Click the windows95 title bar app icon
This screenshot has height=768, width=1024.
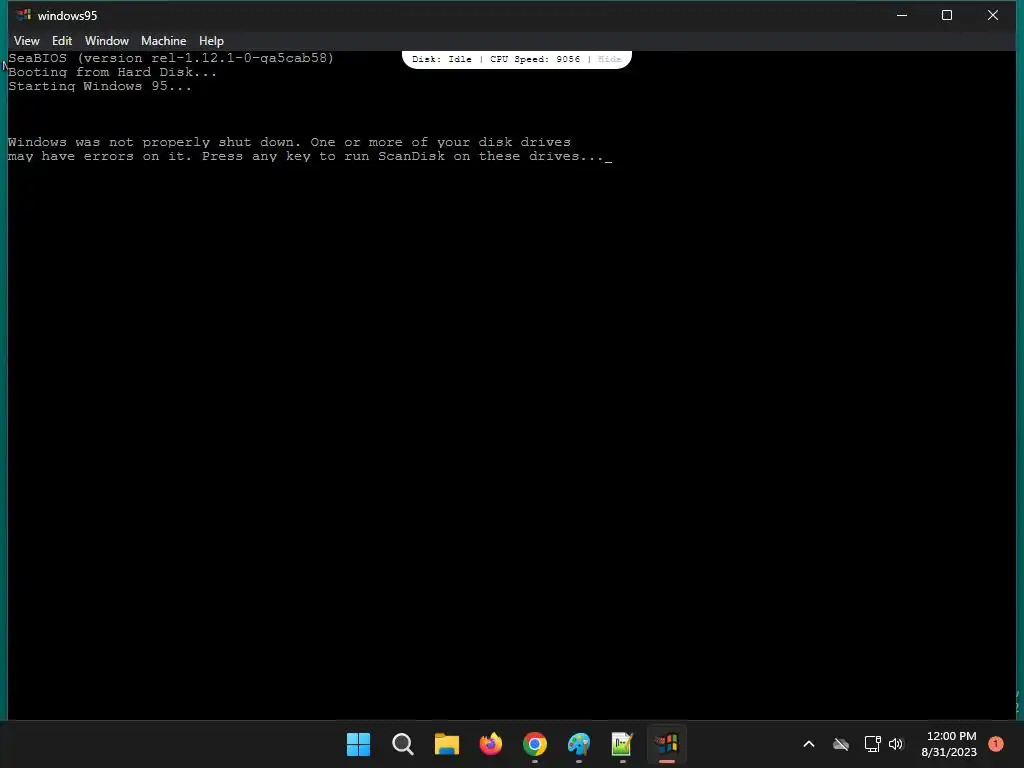(x=24, y=15)
